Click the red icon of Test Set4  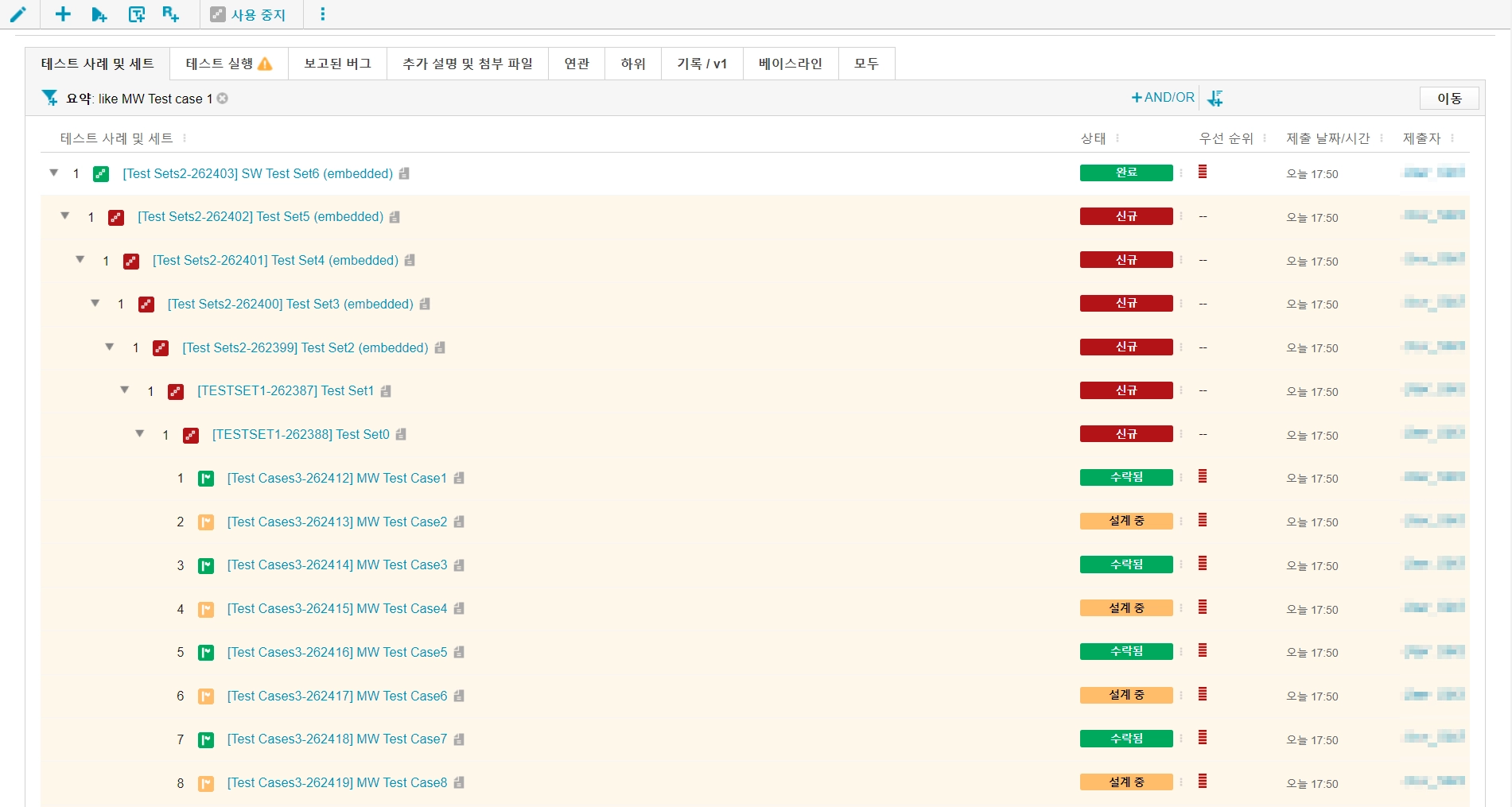131,261
